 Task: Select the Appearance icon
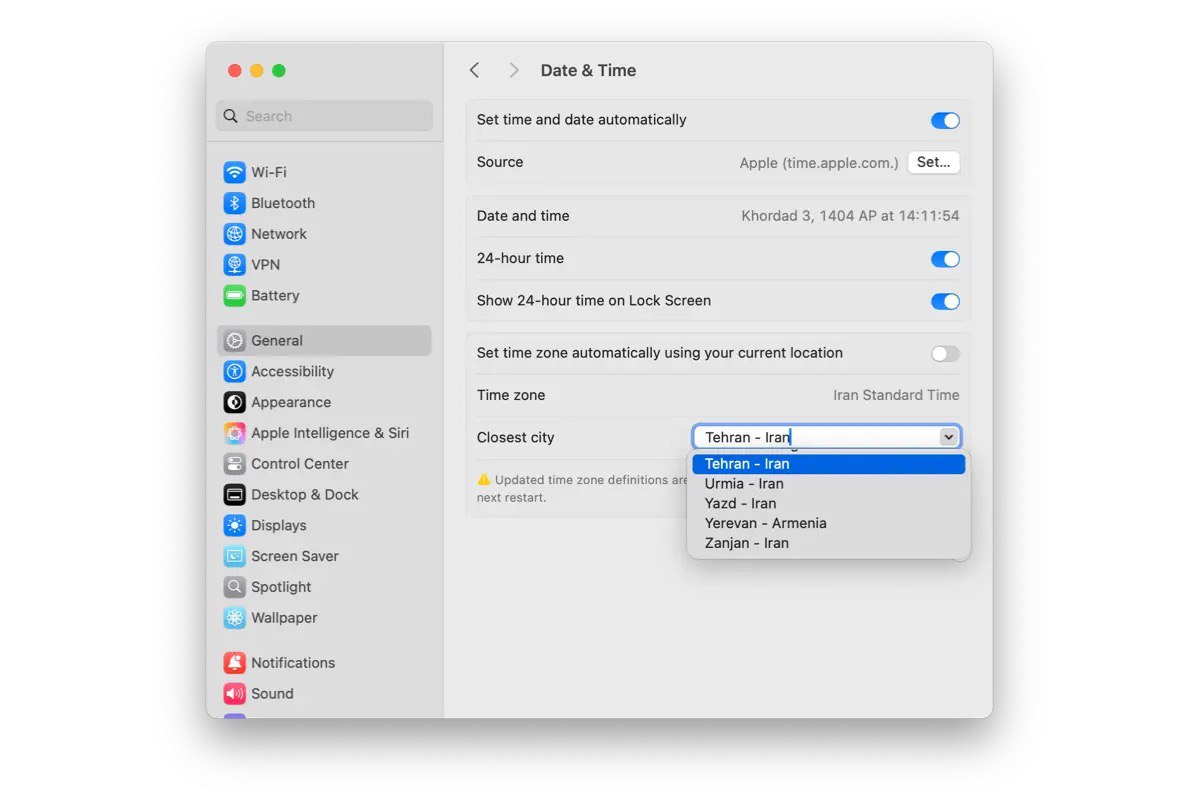click(x=235, y=403)
